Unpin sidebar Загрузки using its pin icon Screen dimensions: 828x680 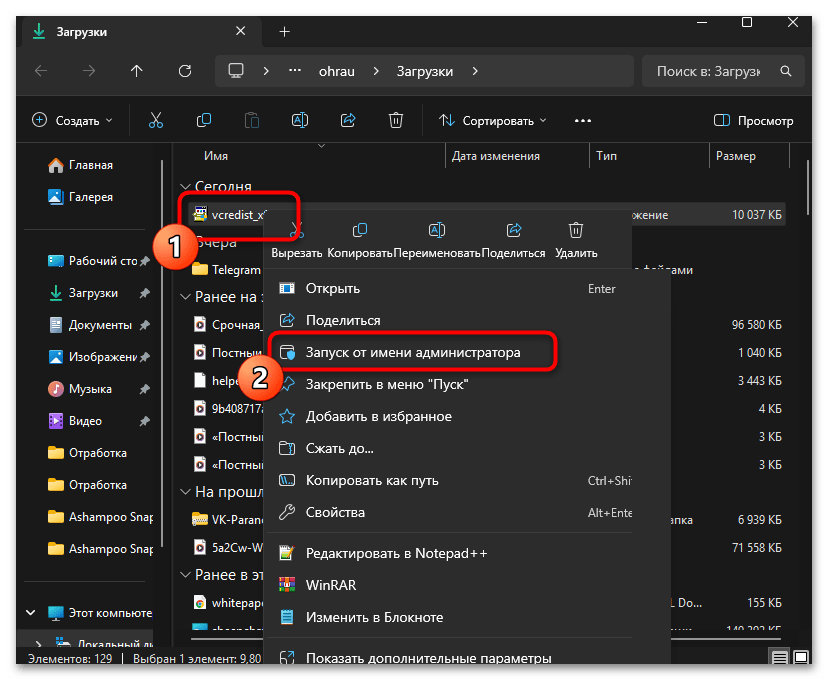145,293
